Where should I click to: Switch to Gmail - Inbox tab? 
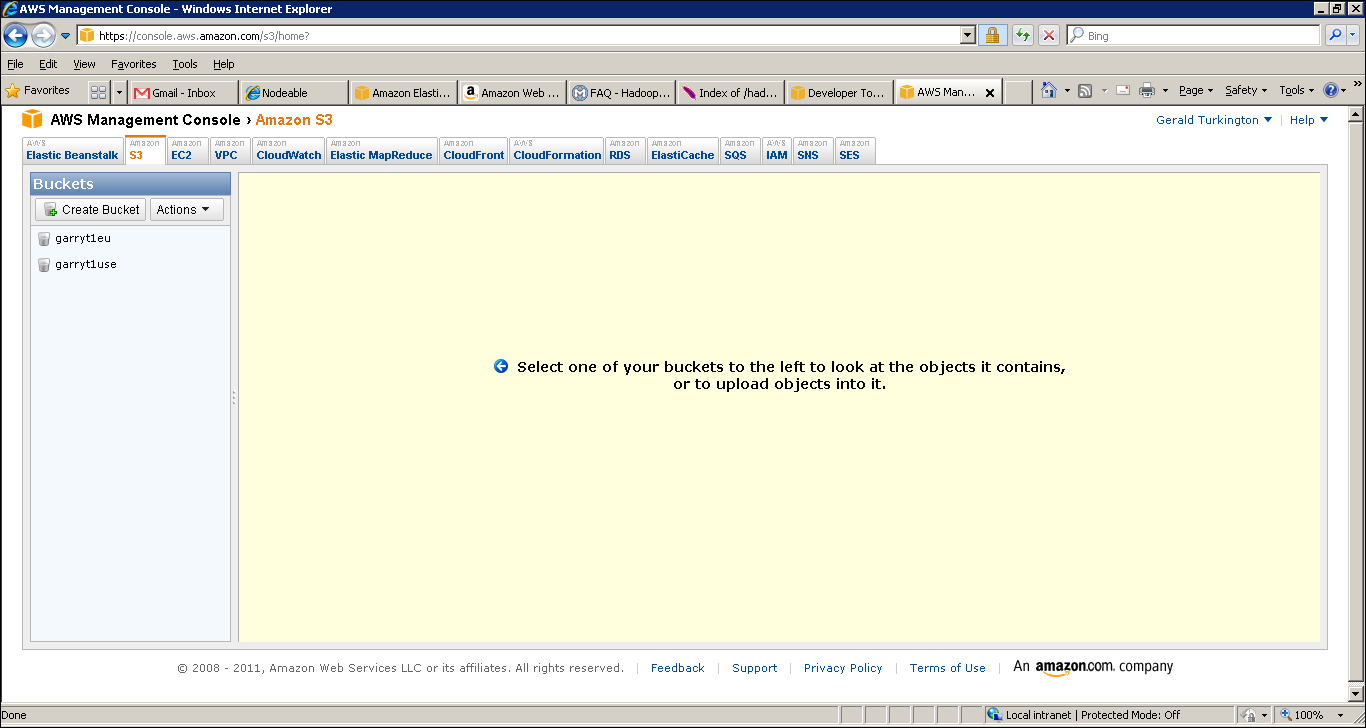tap(183, 93)
